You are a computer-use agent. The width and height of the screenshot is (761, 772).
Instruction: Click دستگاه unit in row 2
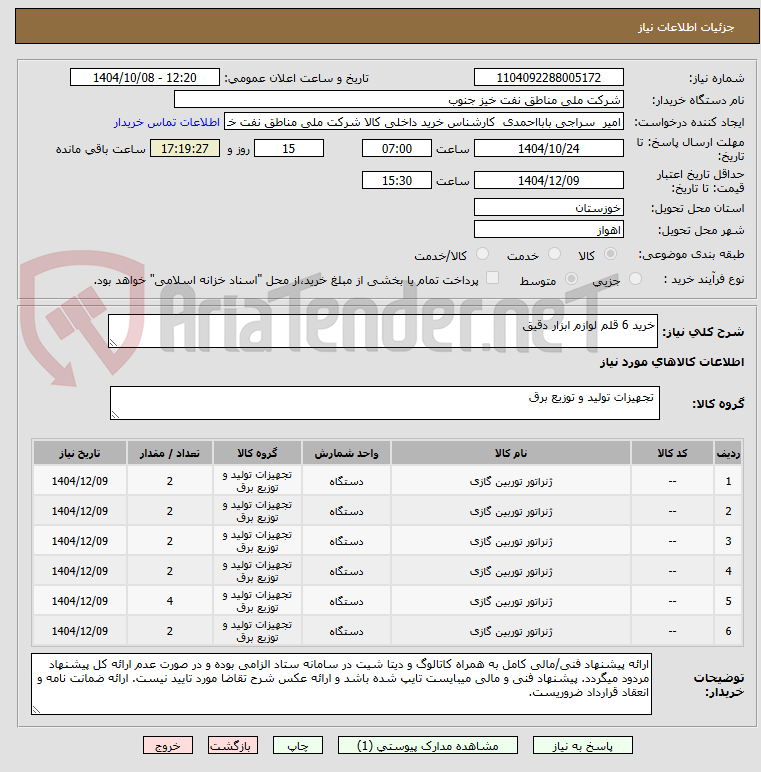[x=346, y=511]
